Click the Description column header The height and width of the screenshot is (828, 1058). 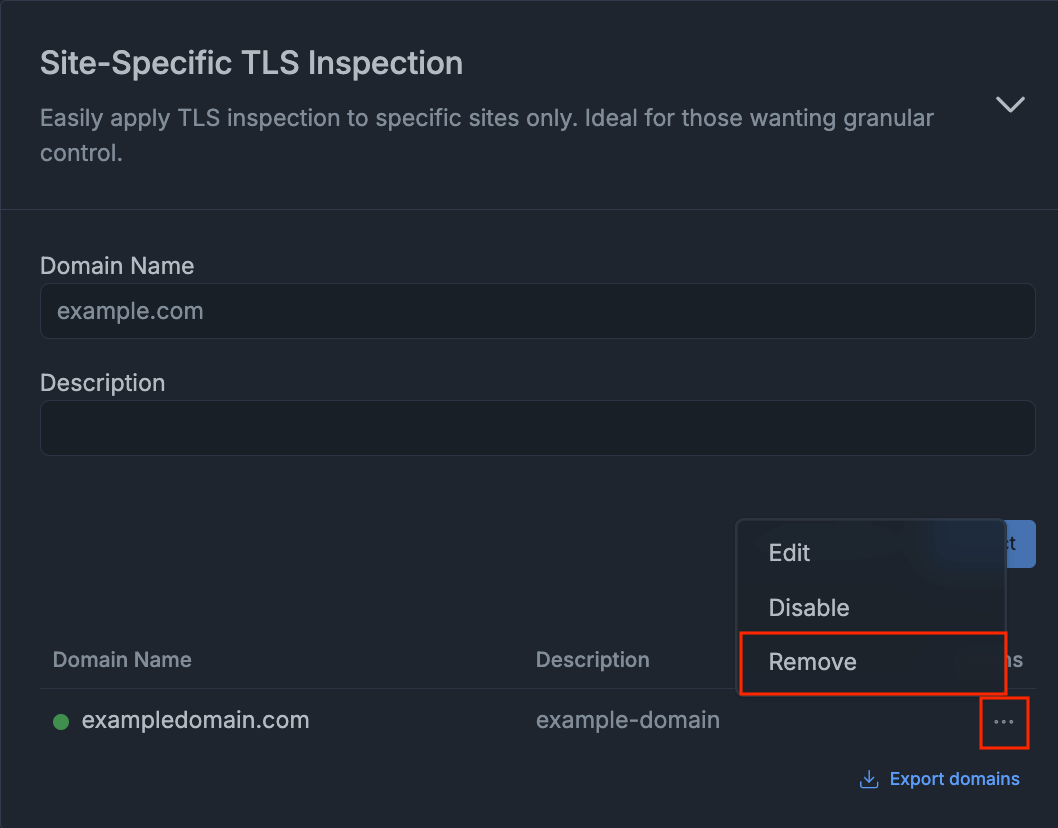tap(592, 659)
